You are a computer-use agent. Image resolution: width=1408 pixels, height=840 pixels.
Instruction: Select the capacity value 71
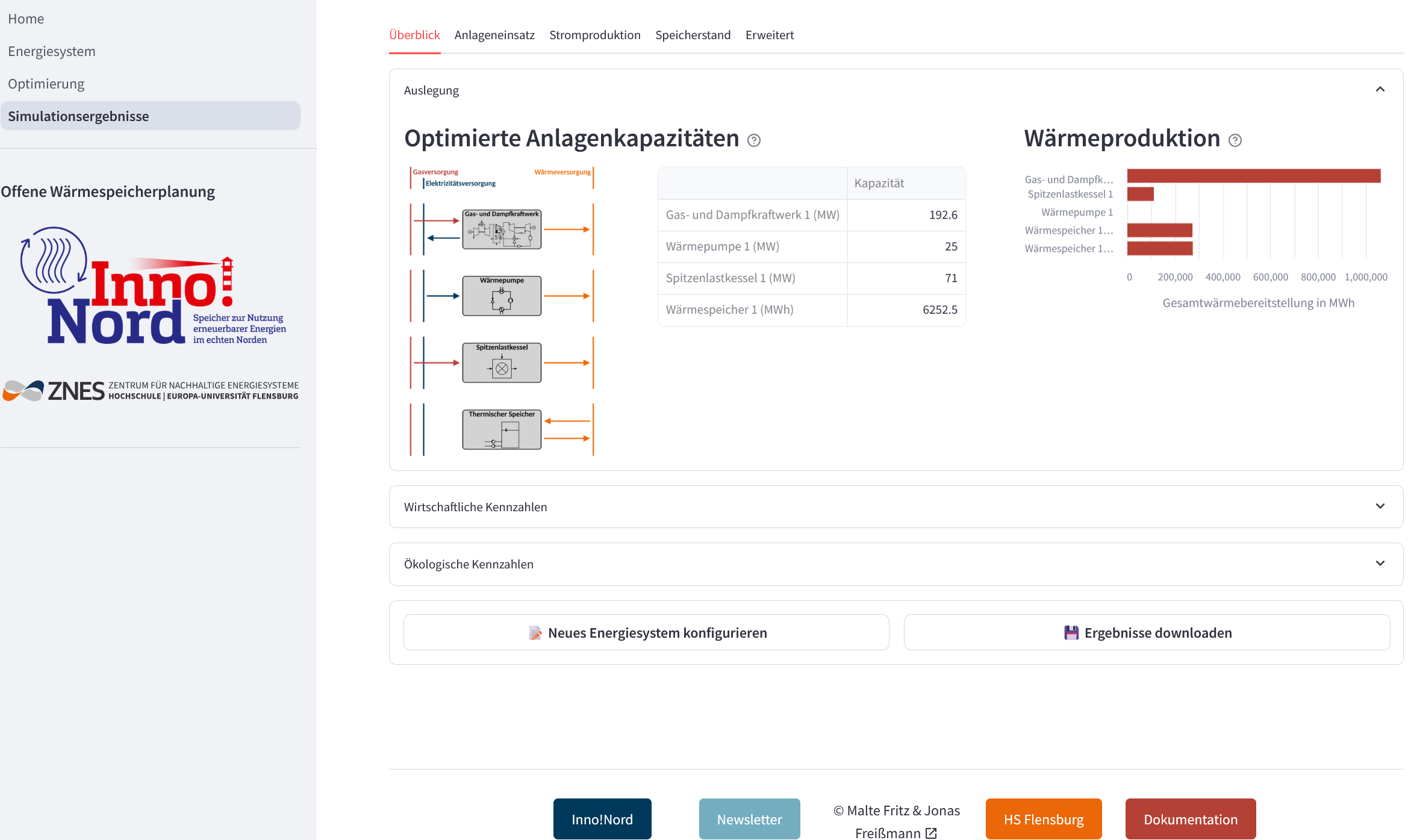[906, 278]
